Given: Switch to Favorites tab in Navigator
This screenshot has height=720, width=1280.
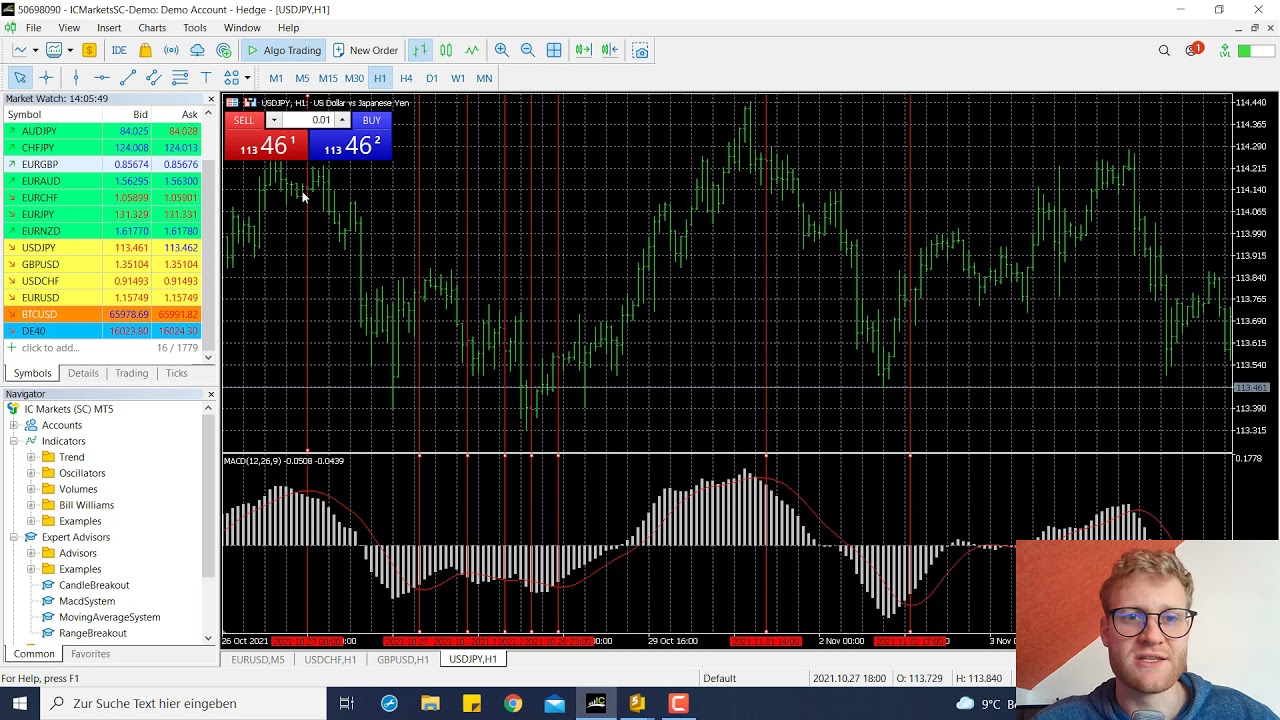Looking at the screenshot, I should point(90,654).
